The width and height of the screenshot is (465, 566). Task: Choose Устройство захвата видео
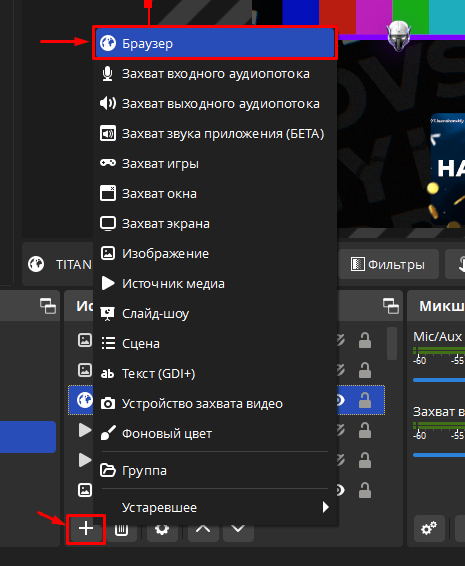[215, 403]
